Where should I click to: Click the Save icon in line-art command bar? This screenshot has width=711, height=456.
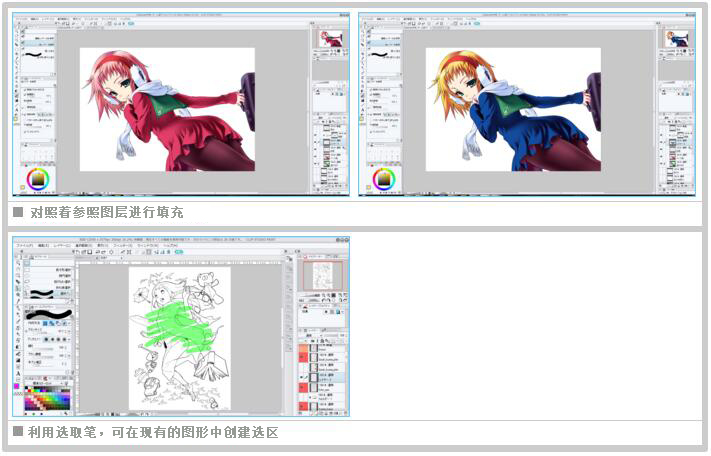coord(90,252)
